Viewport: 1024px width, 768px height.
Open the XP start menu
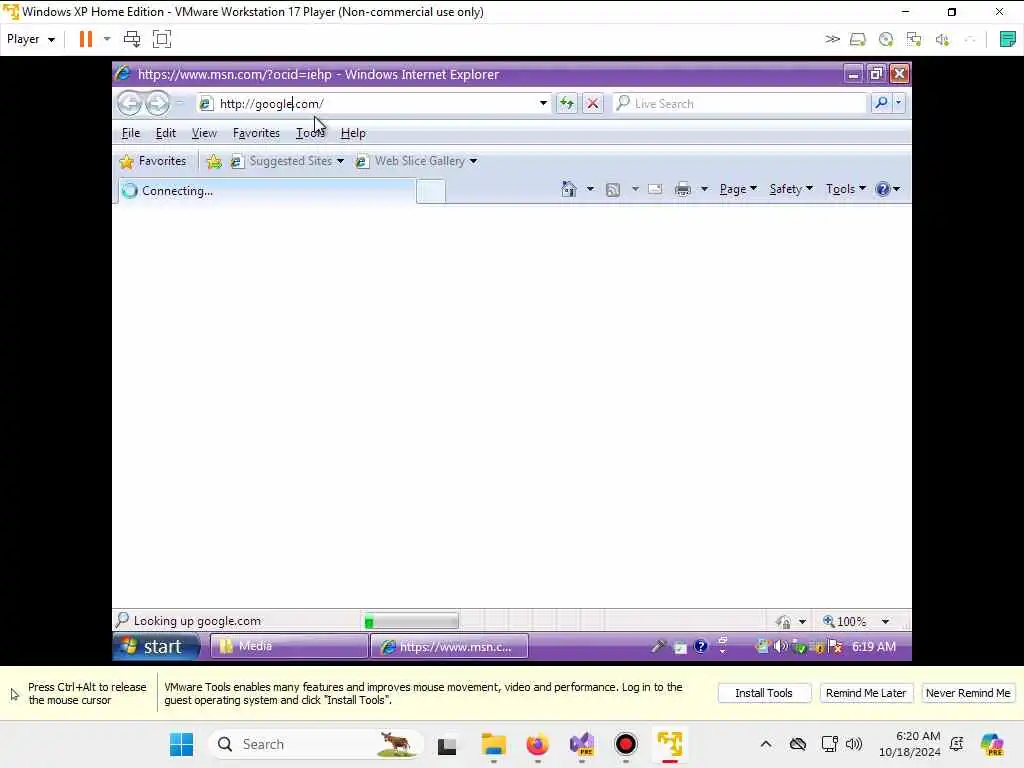(156, 647)
